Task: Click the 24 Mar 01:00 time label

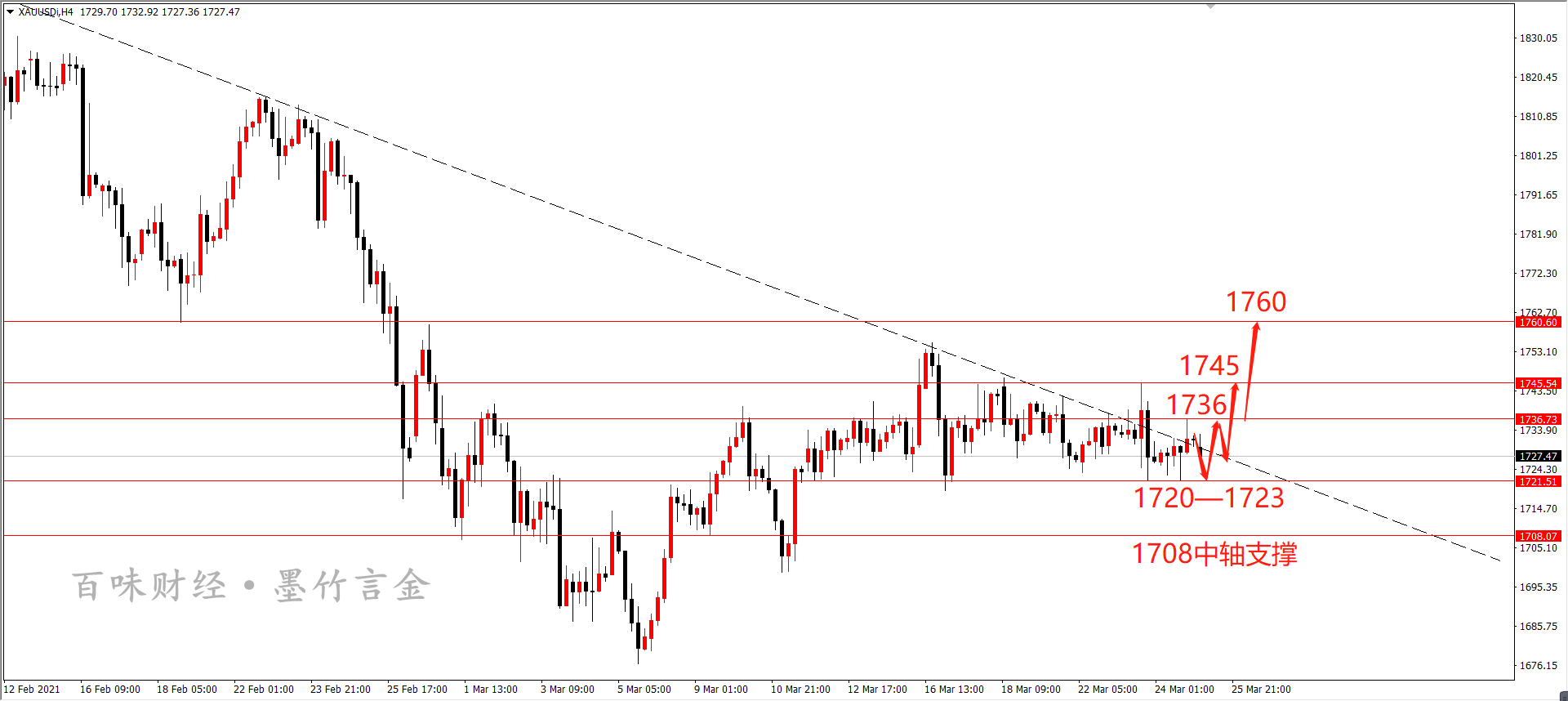Action: click(x=1185, y=690)
